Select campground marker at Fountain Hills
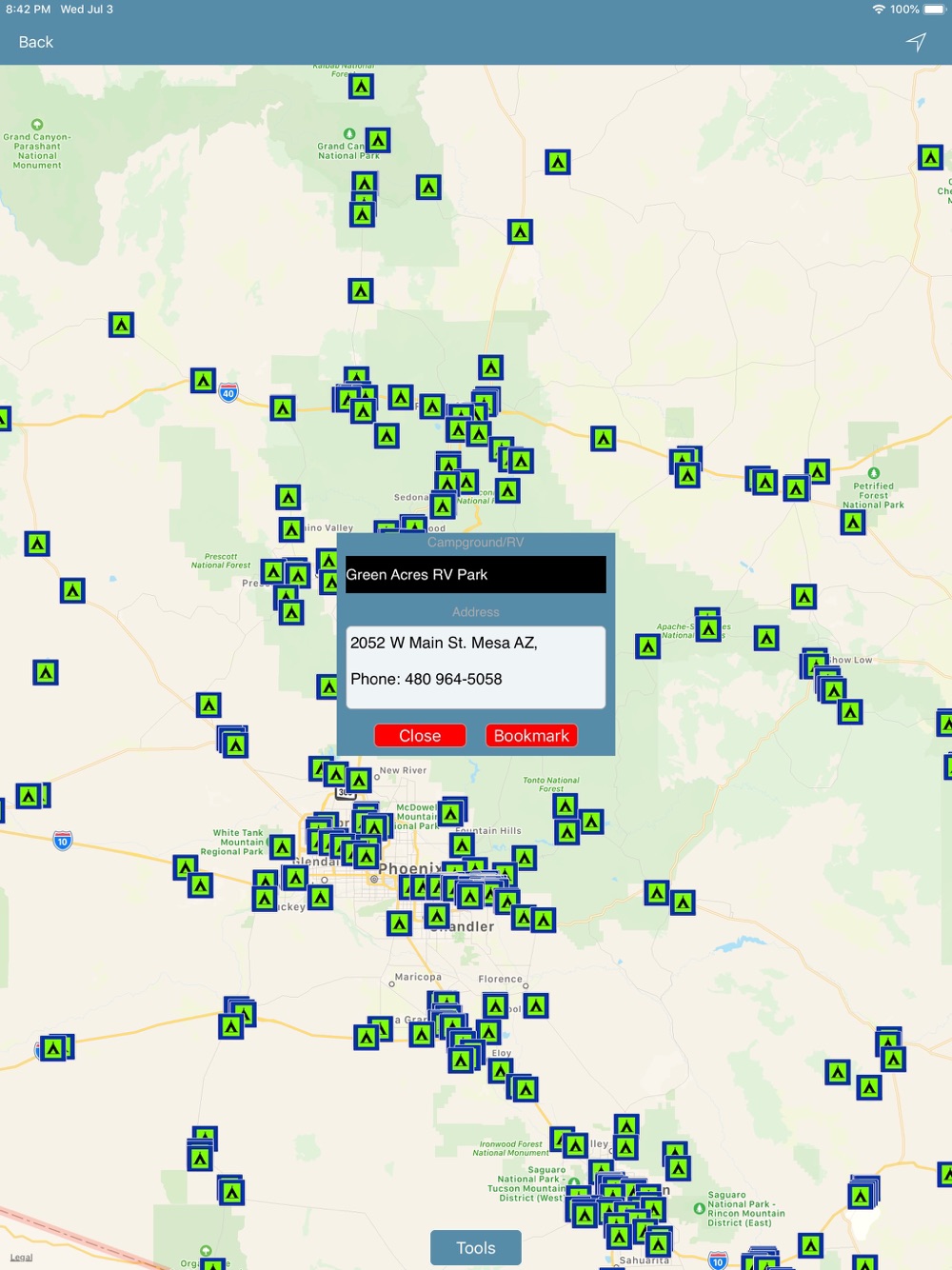Viewport: 952px width, 1270px height. (x=463, y=845)
